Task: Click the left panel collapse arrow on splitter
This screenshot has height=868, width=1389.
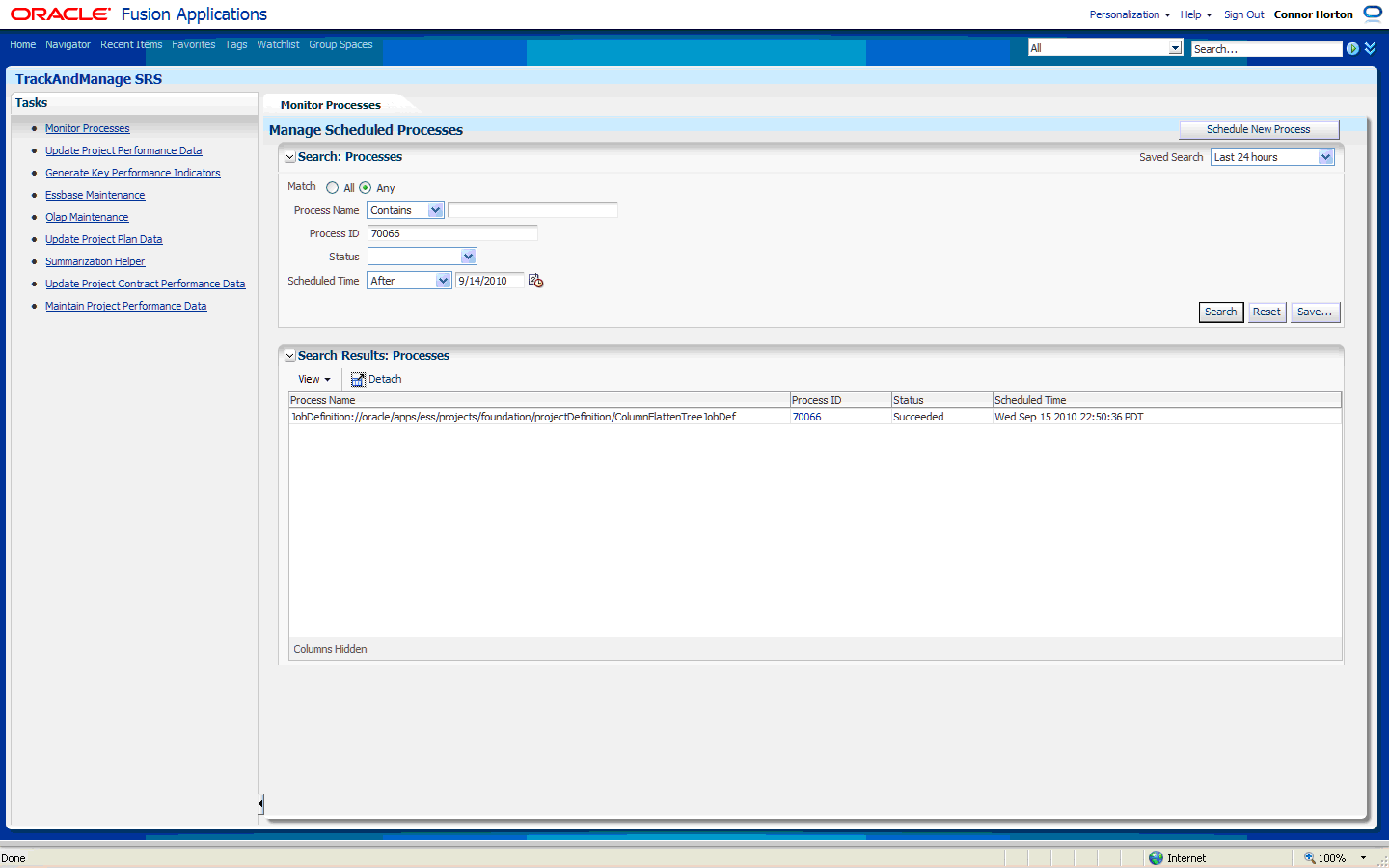Action: pyautogui.click(x=259, y=802)
